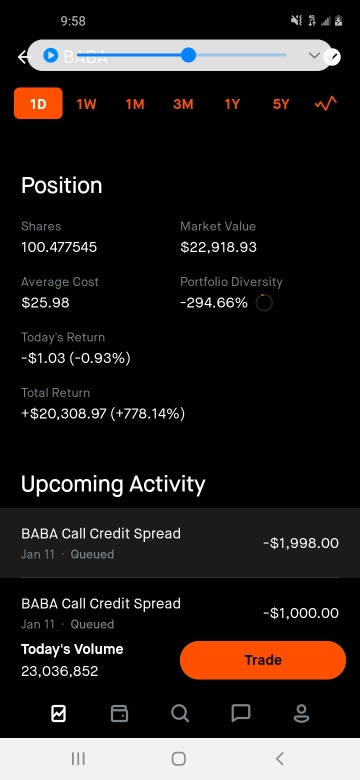Viewport: 360px width, 780px height.
Task: Tap the checkmark circle icon
Action: click(332, 57)
